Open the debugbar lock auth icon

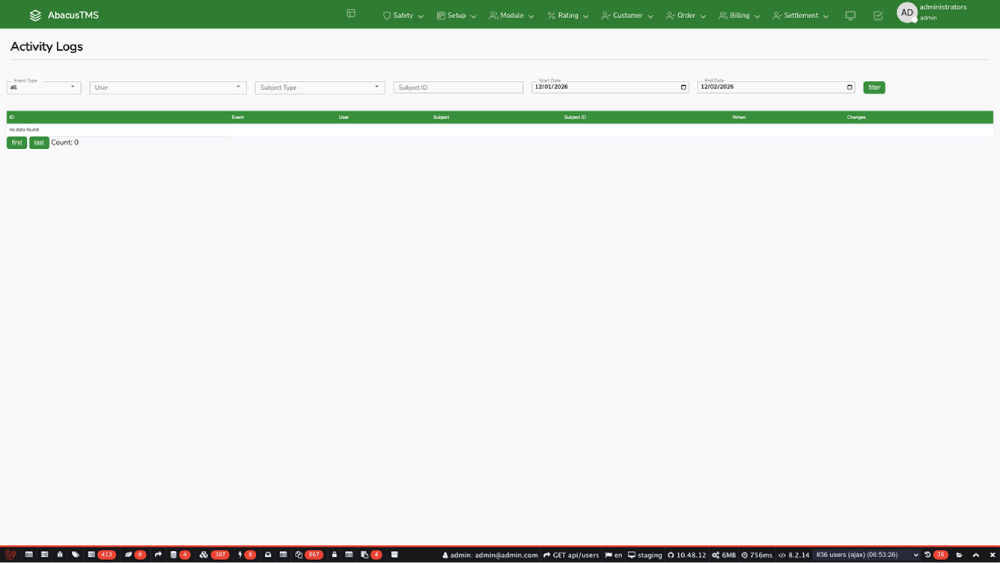tap(334, 554)
